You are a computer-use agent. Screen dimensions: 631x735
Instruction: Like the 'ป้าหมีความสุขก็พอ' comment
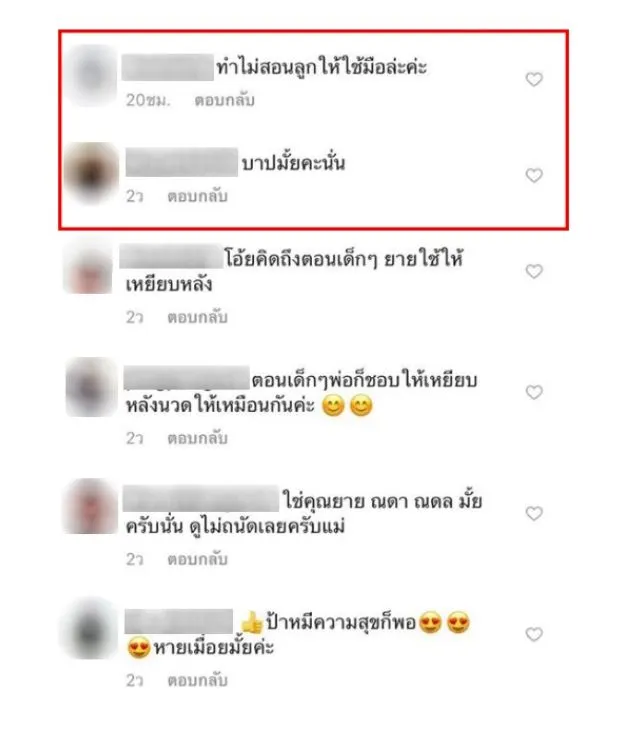point(533,634)
